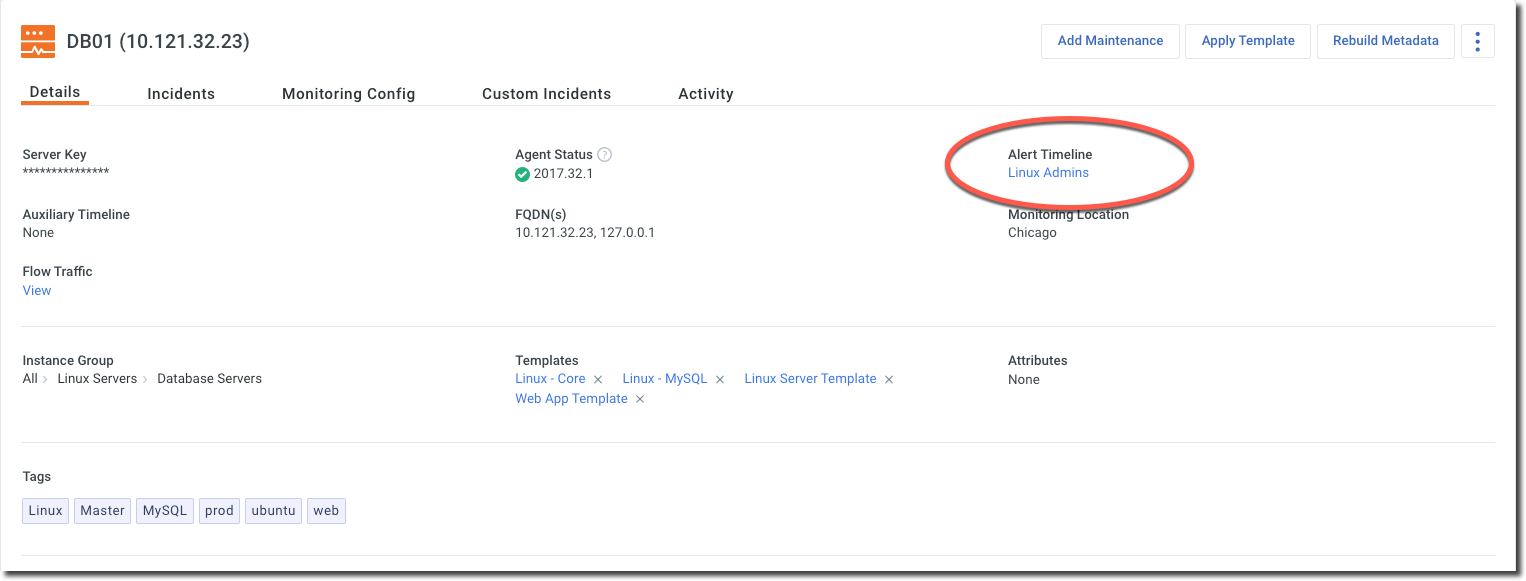Screen dimensions: 1526x581
Task: Remove the Web App Template
Action: [x=640, y=400]
